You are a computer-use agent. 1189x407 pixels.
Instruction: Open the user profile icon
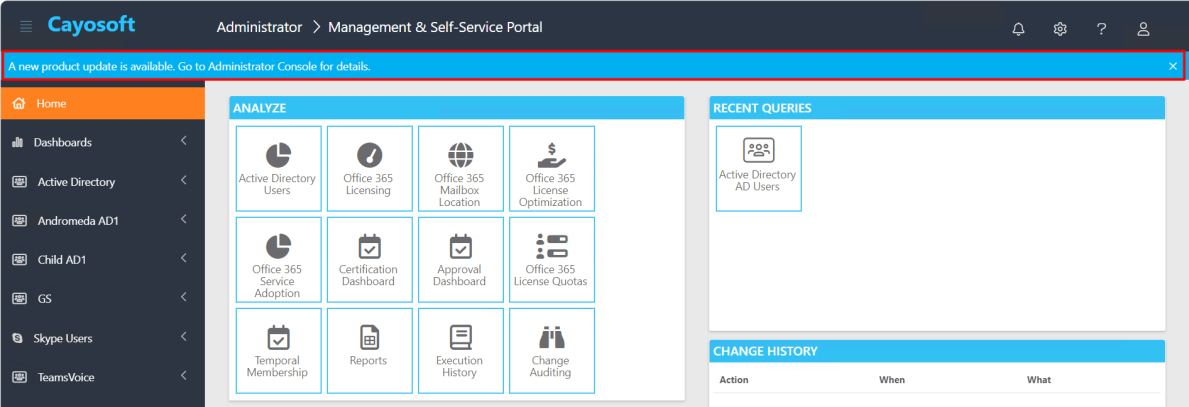point(1144,29)
